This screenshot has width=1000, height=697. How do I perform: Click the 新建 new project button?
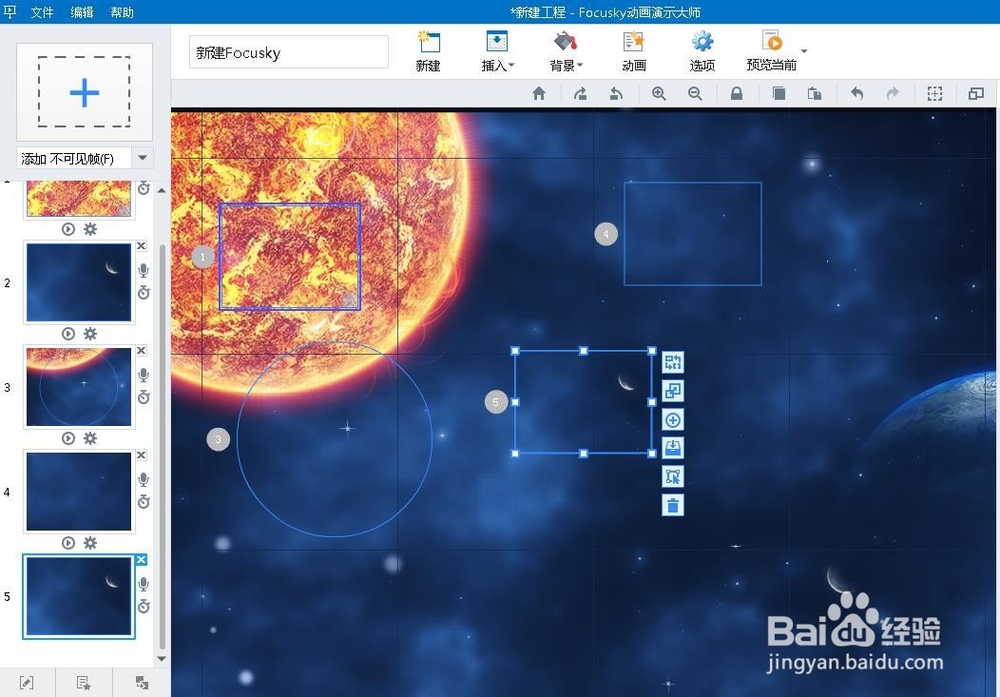pos(428,51)
